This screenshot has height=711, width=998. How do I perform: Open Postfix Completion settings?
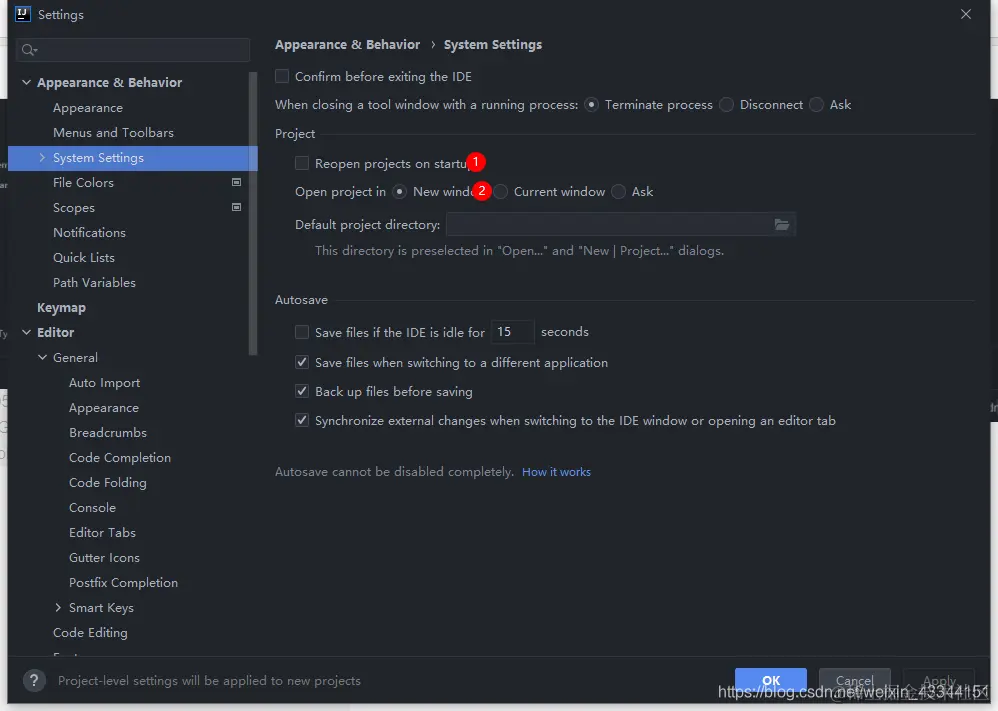point(123,582)
